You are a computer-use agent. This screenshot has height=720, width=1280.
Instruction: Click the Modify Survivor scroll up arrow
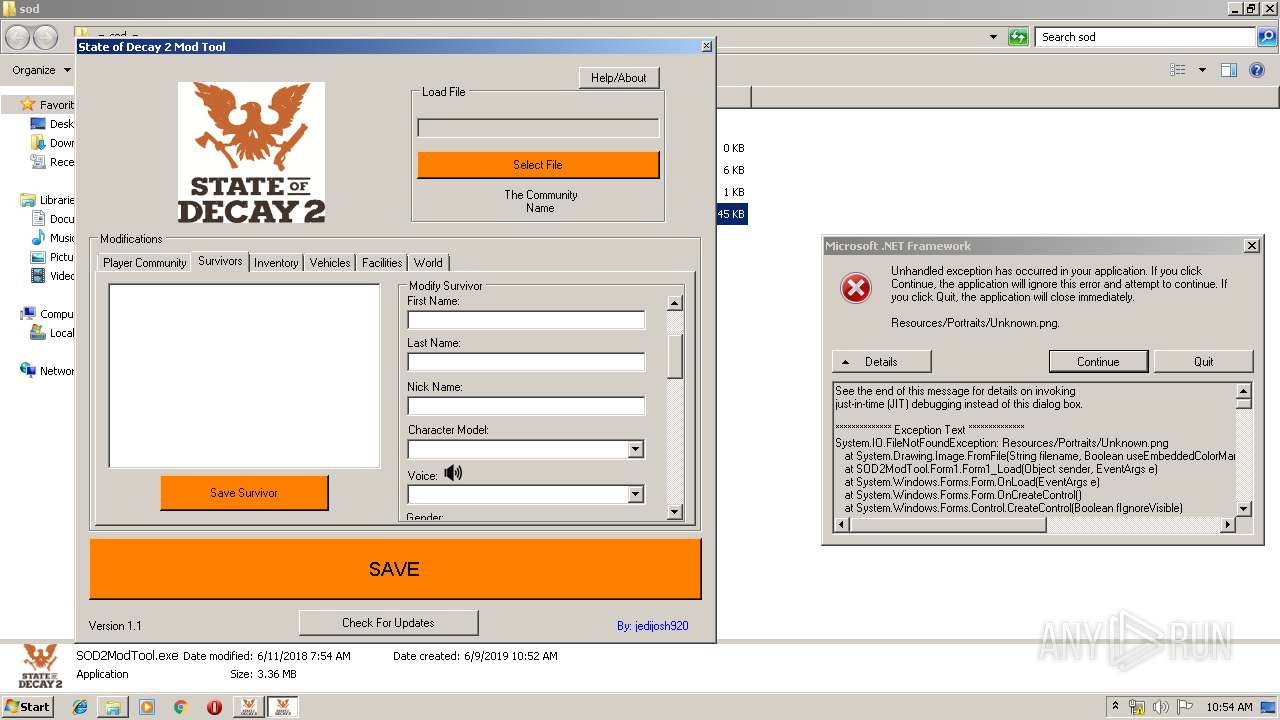(675, 303)
